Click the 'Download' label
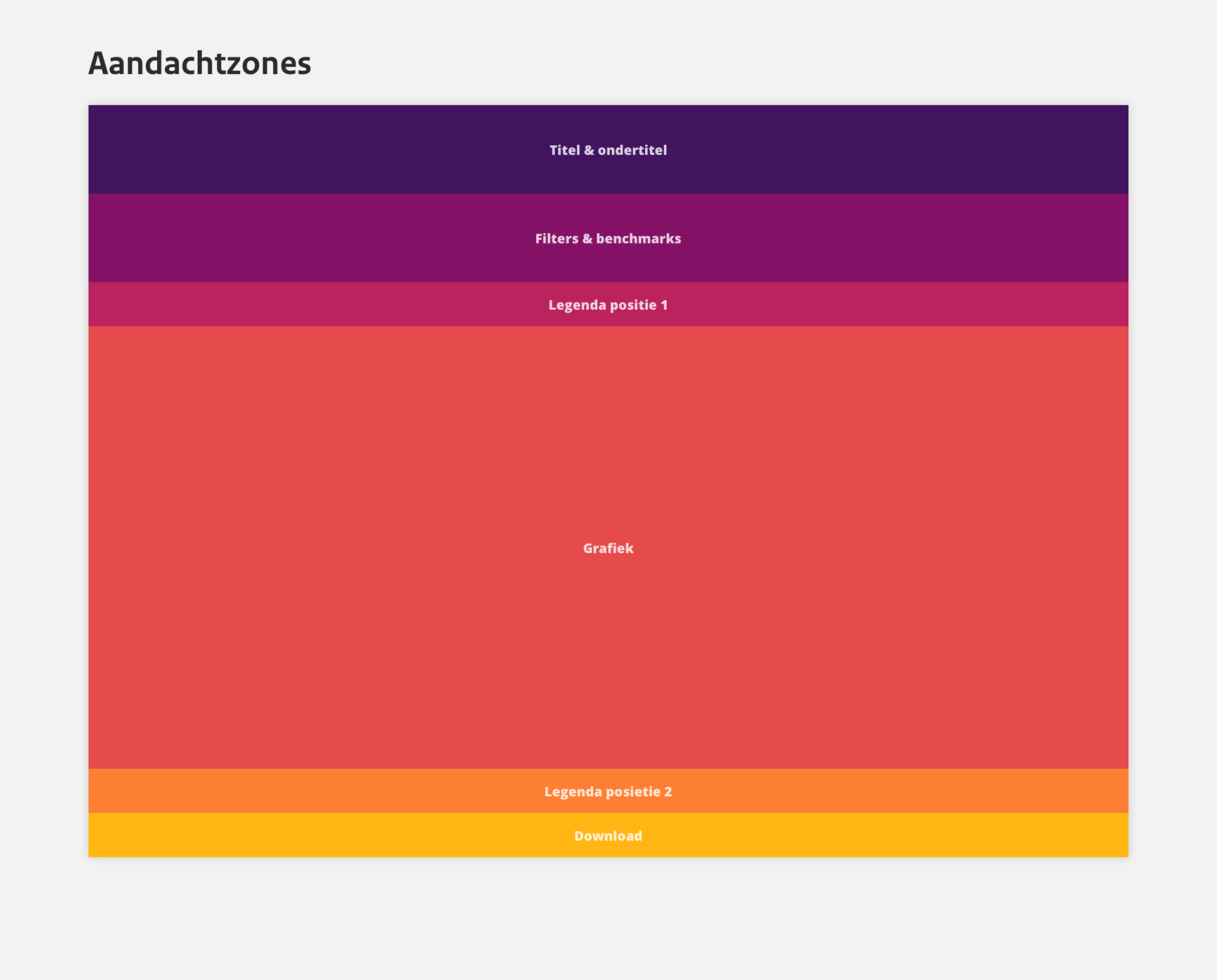 click(x=608, y=837)
